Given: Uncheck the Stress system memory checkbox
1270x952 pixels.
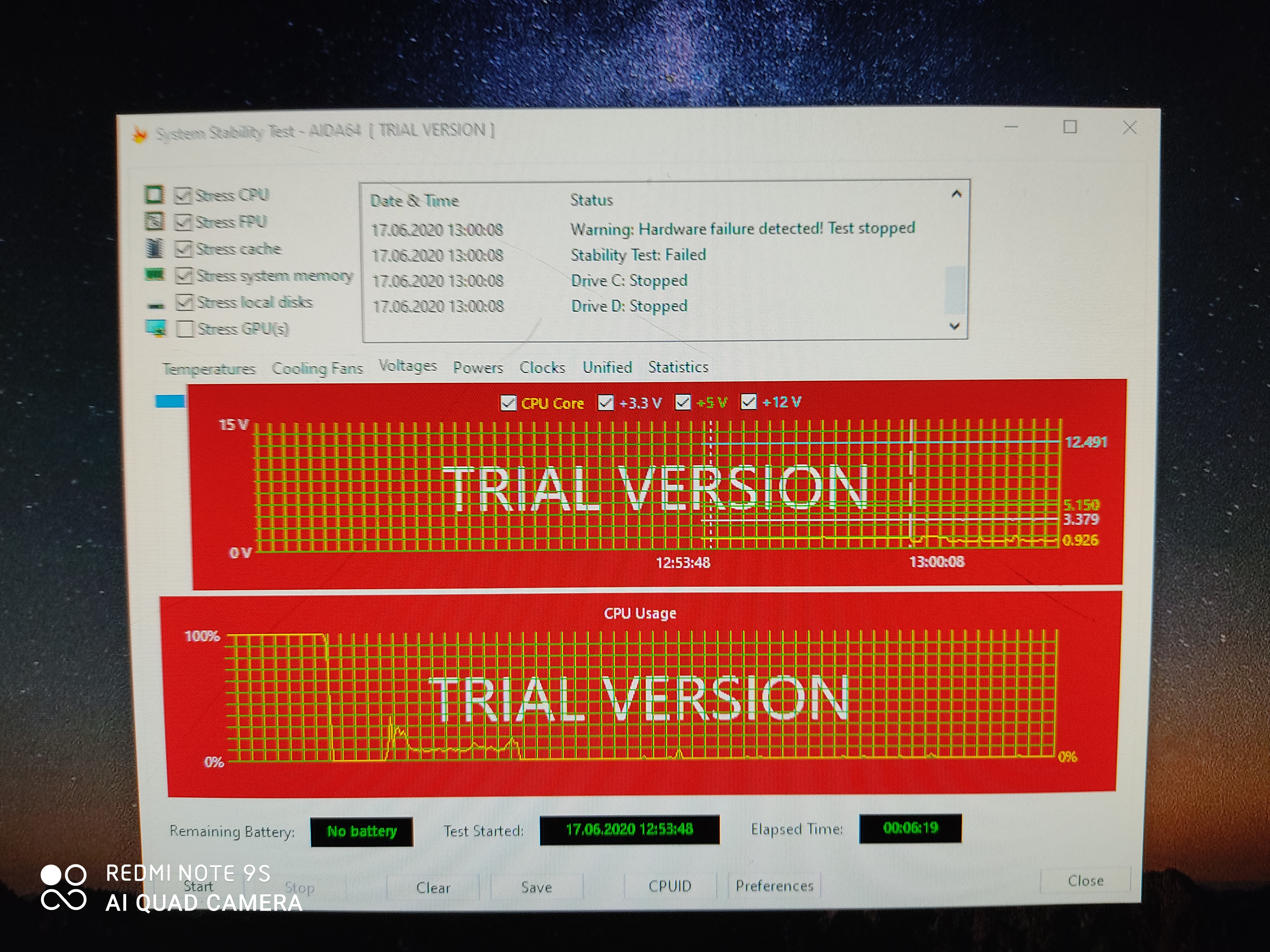Looking at the screenshot, I should [184, 275].
